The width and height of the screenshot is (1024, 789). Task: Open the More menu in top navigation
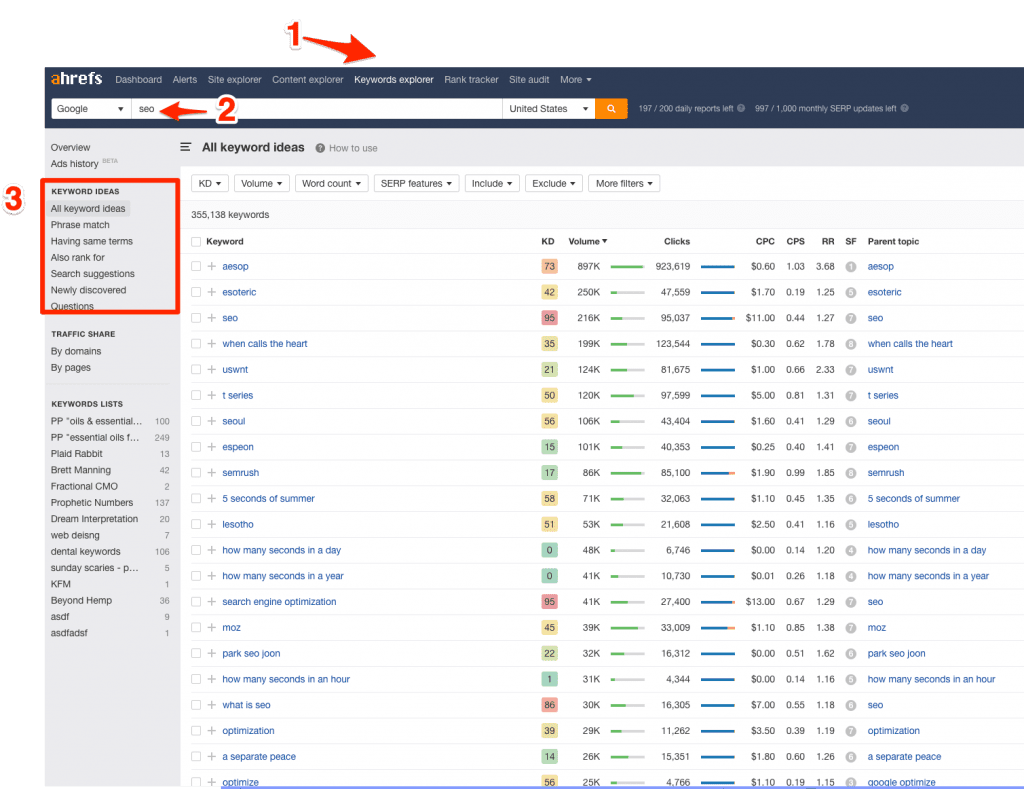575,80
